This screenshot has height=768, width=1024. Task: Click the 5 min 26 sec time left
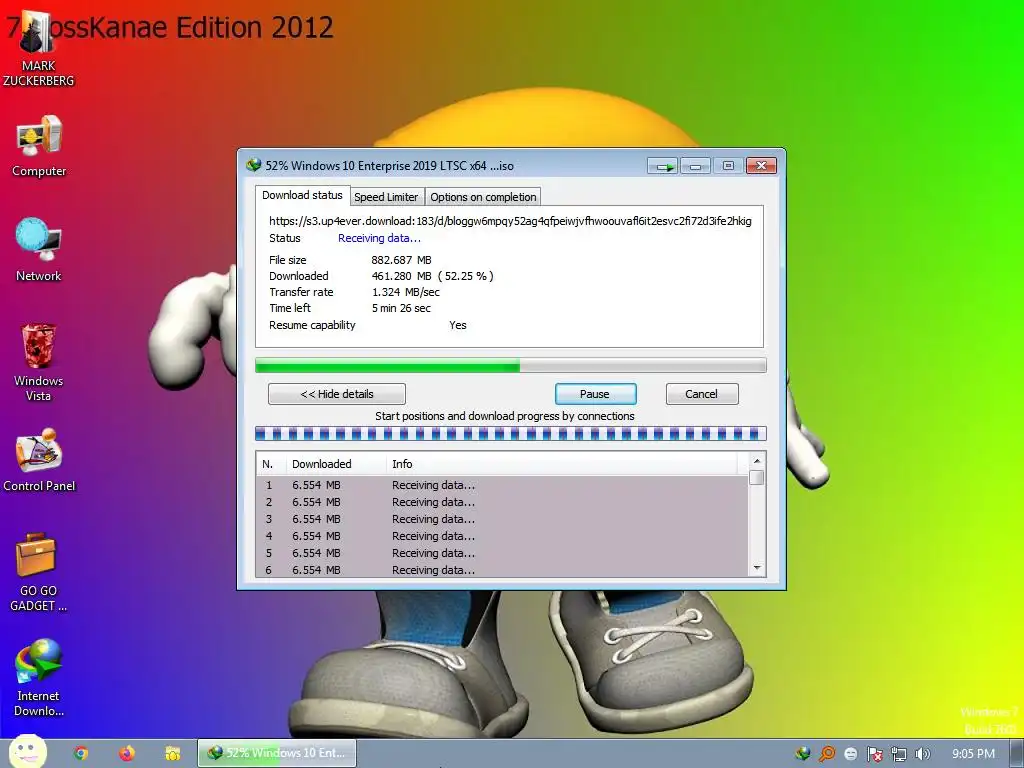point(401,308)
